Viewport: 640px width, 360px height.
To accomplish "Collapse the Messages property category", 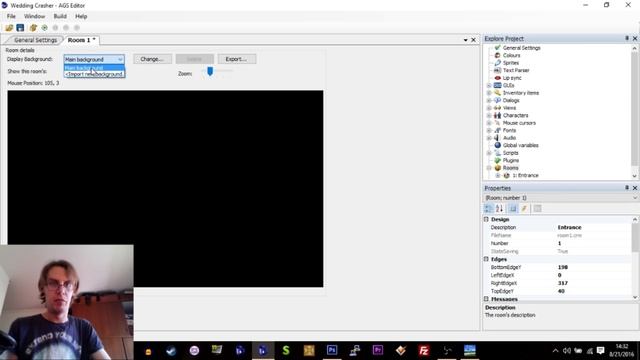I will tap(486, 299).
